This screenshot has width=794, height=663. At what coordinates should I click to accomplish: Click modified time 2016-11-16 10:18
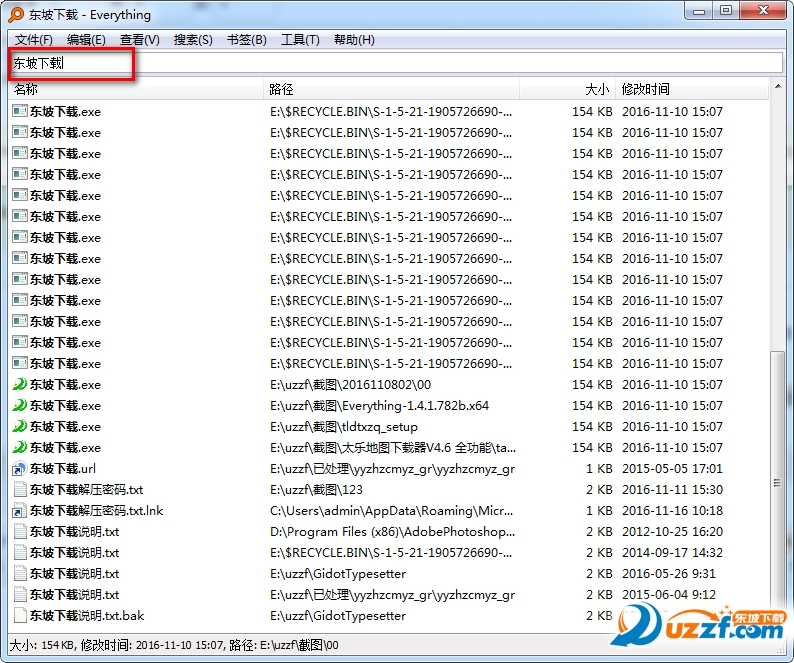tap(672, 511)
